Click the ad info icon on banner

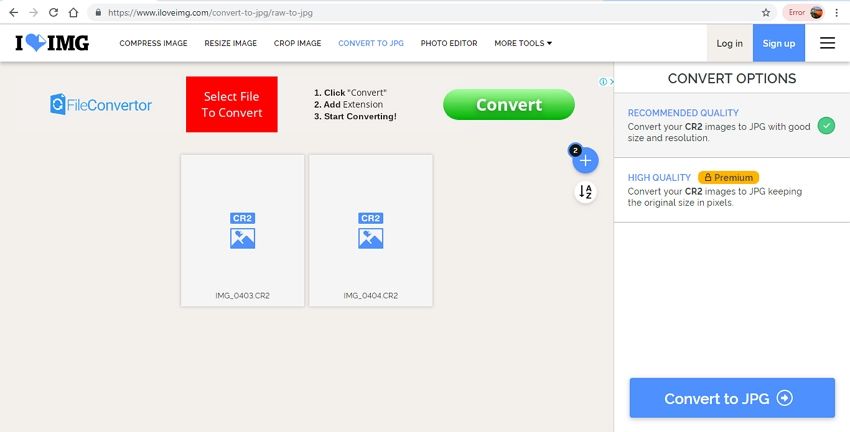pyautogui.click(x=600, y=82)
